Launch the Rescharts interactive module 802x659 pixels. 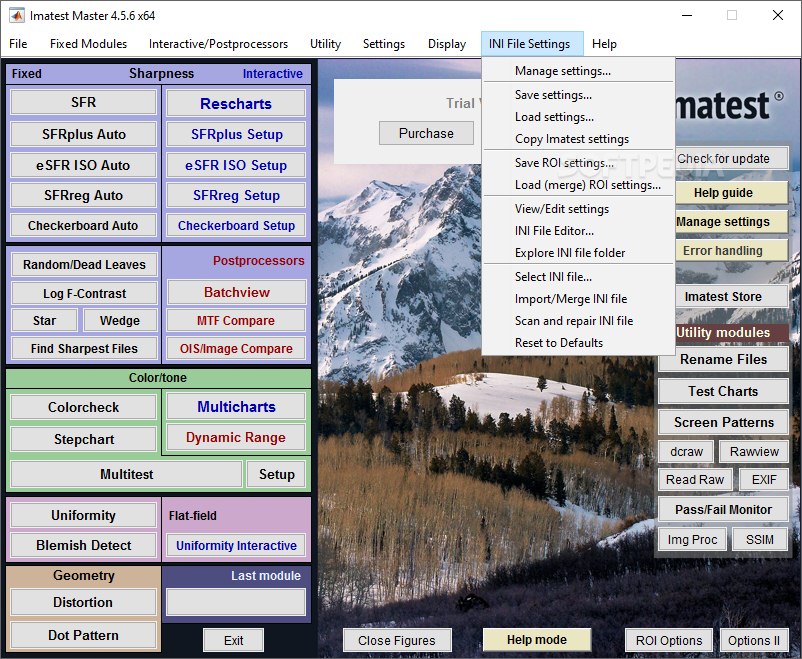(236, 104)
